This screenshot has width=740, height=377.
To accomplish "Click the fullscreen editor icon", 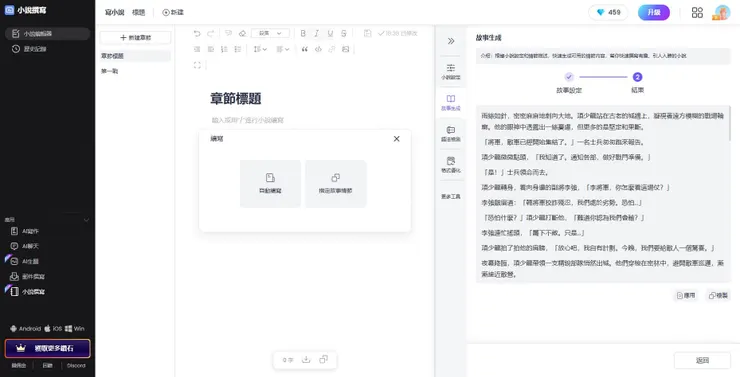I will [197, 65].
